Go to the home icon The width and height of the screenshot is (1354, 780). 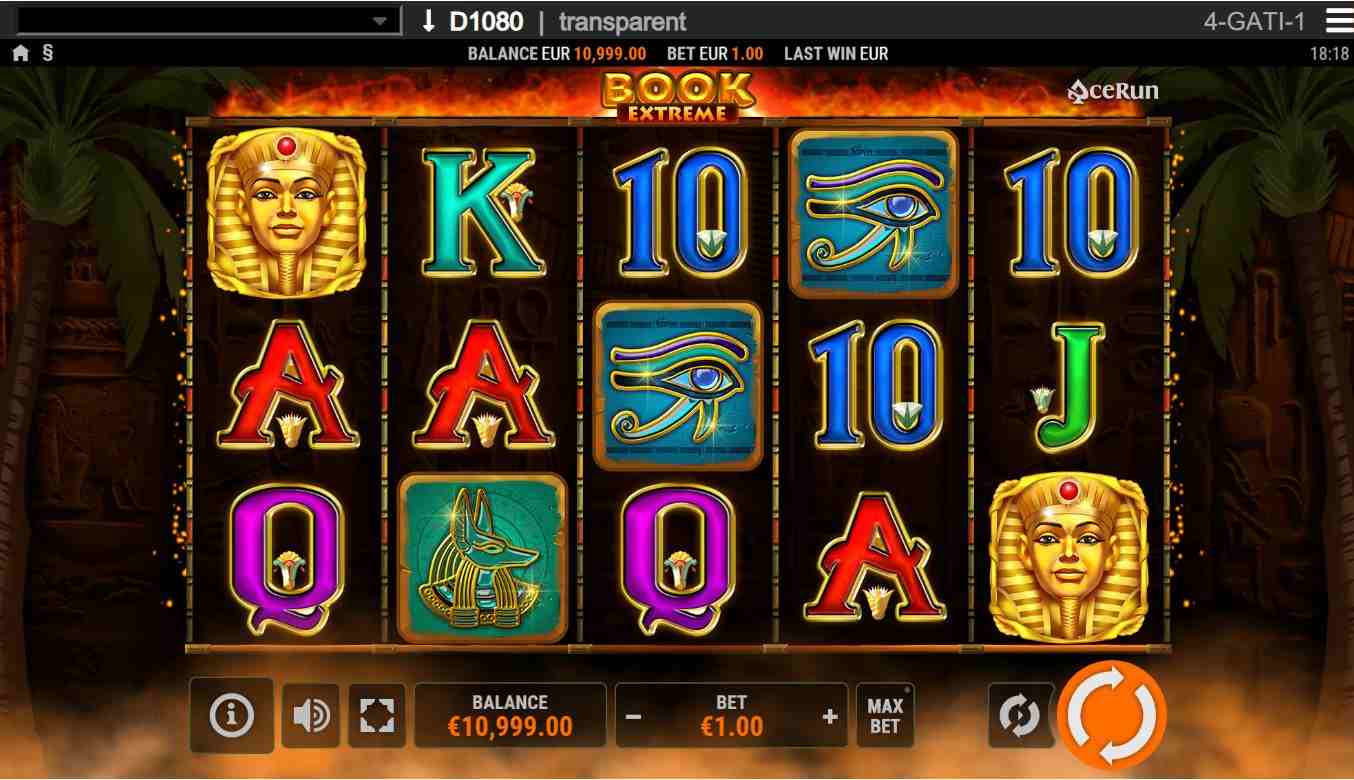pyautogui.click(x=20, y=54)
